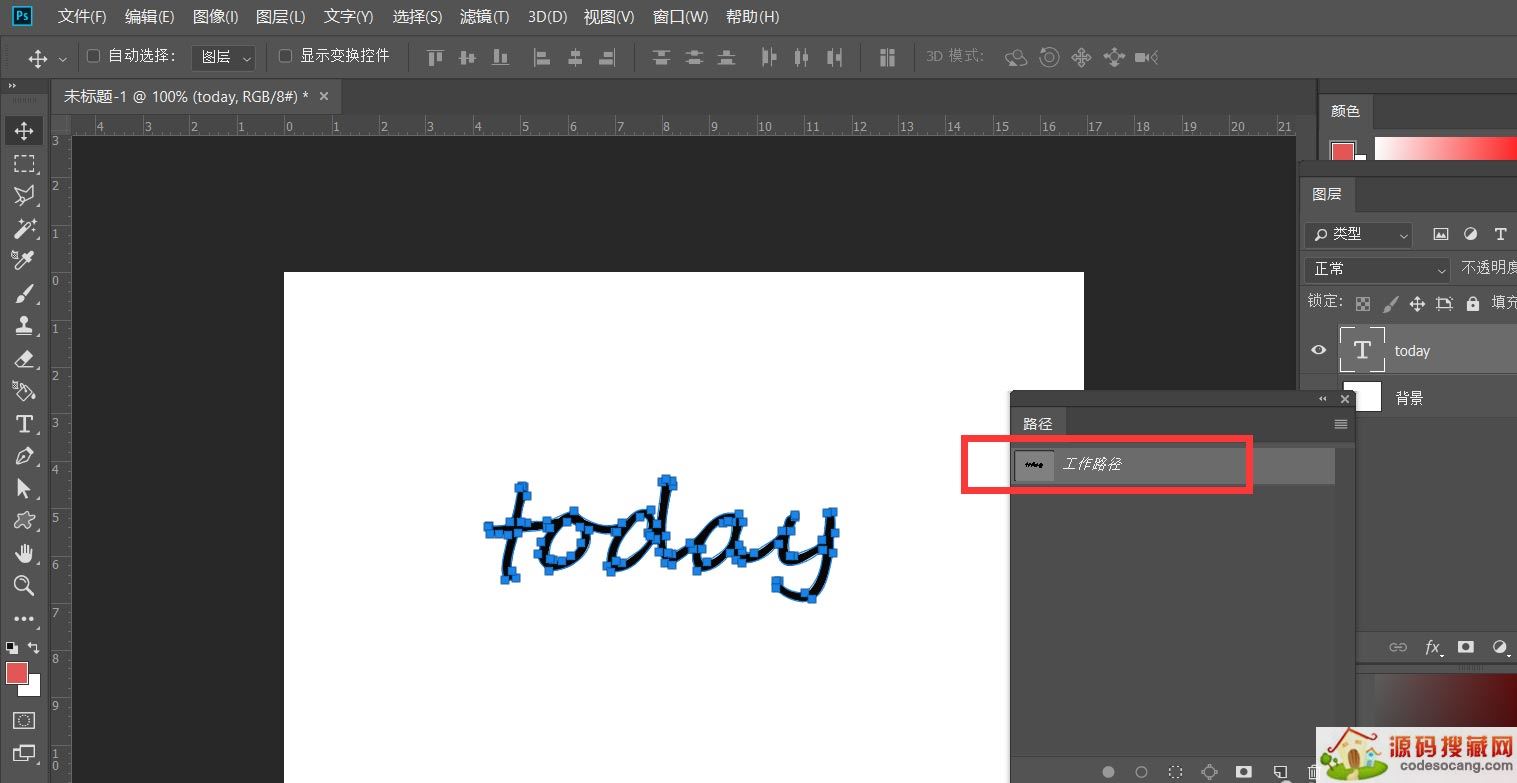The image size is (1517, 783).
Task: Add mask icon in Paths panel
Action: point(1243,772)
